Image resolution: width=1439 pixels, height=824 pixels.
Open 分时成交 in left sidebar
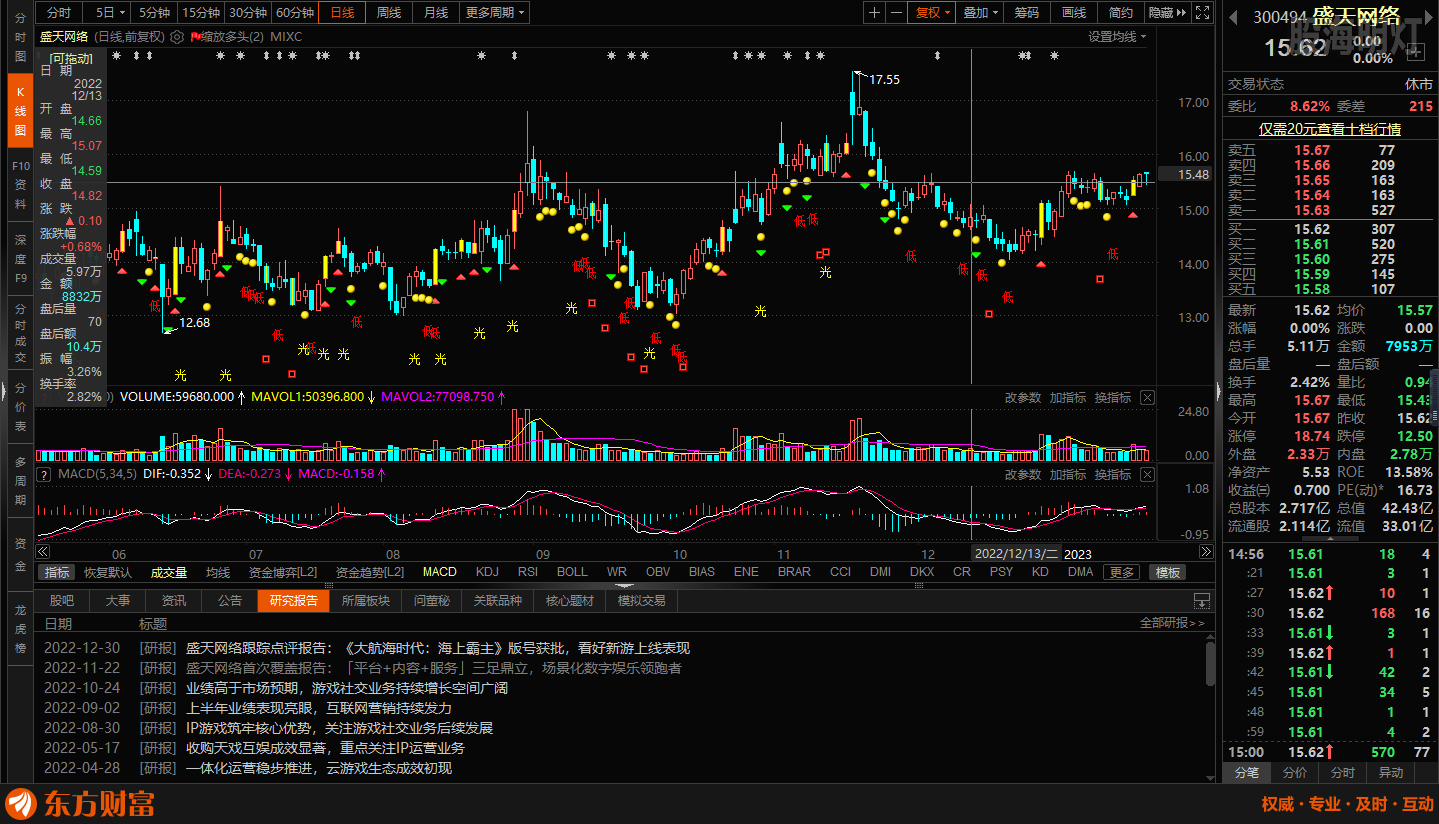20,333
